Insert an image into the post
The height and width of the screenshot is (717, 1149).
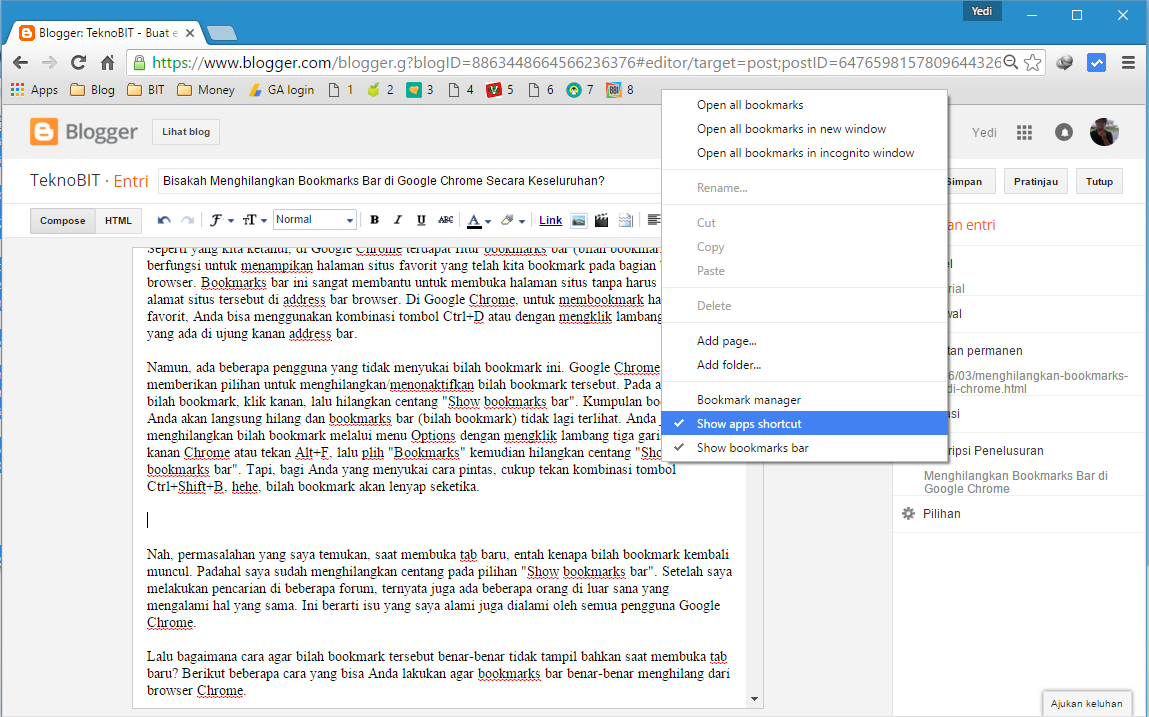[x=578, y=220]
